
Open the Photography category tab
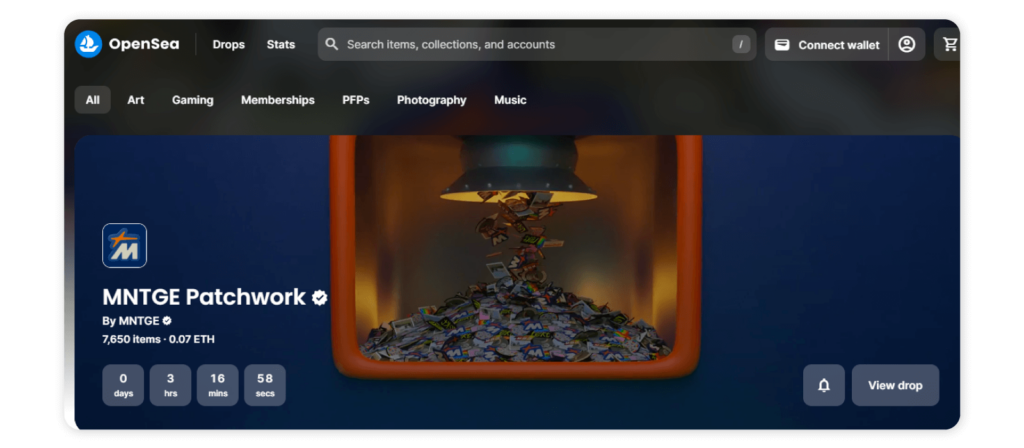click(432, 100)
